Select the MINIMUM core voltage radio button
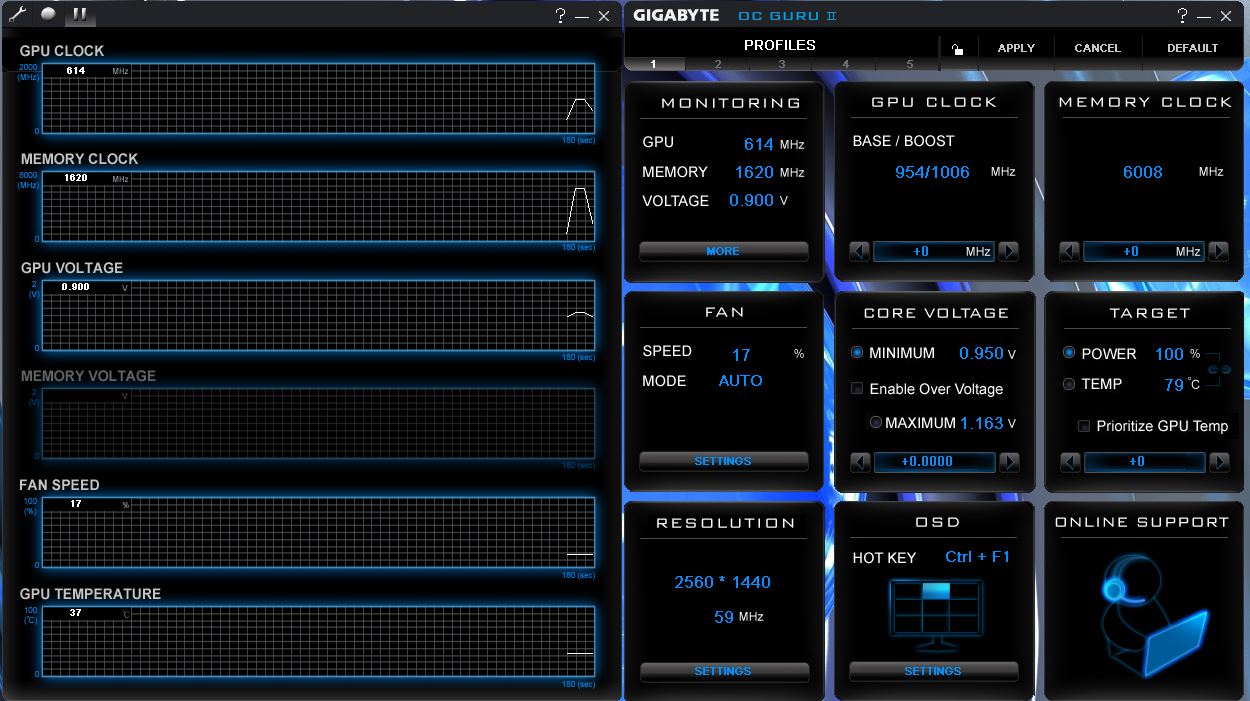 (x=858, y=353)
